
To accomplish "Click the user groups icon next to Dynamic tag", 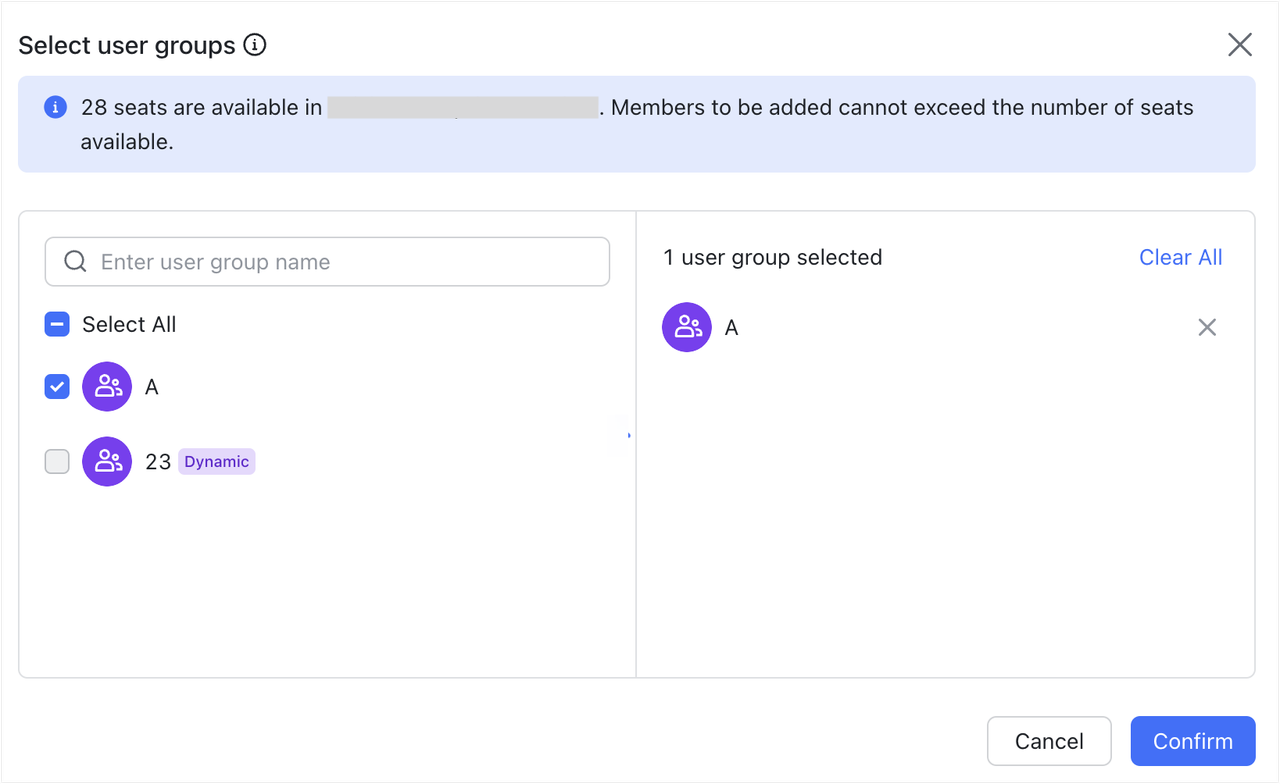I will click(107, 461).
